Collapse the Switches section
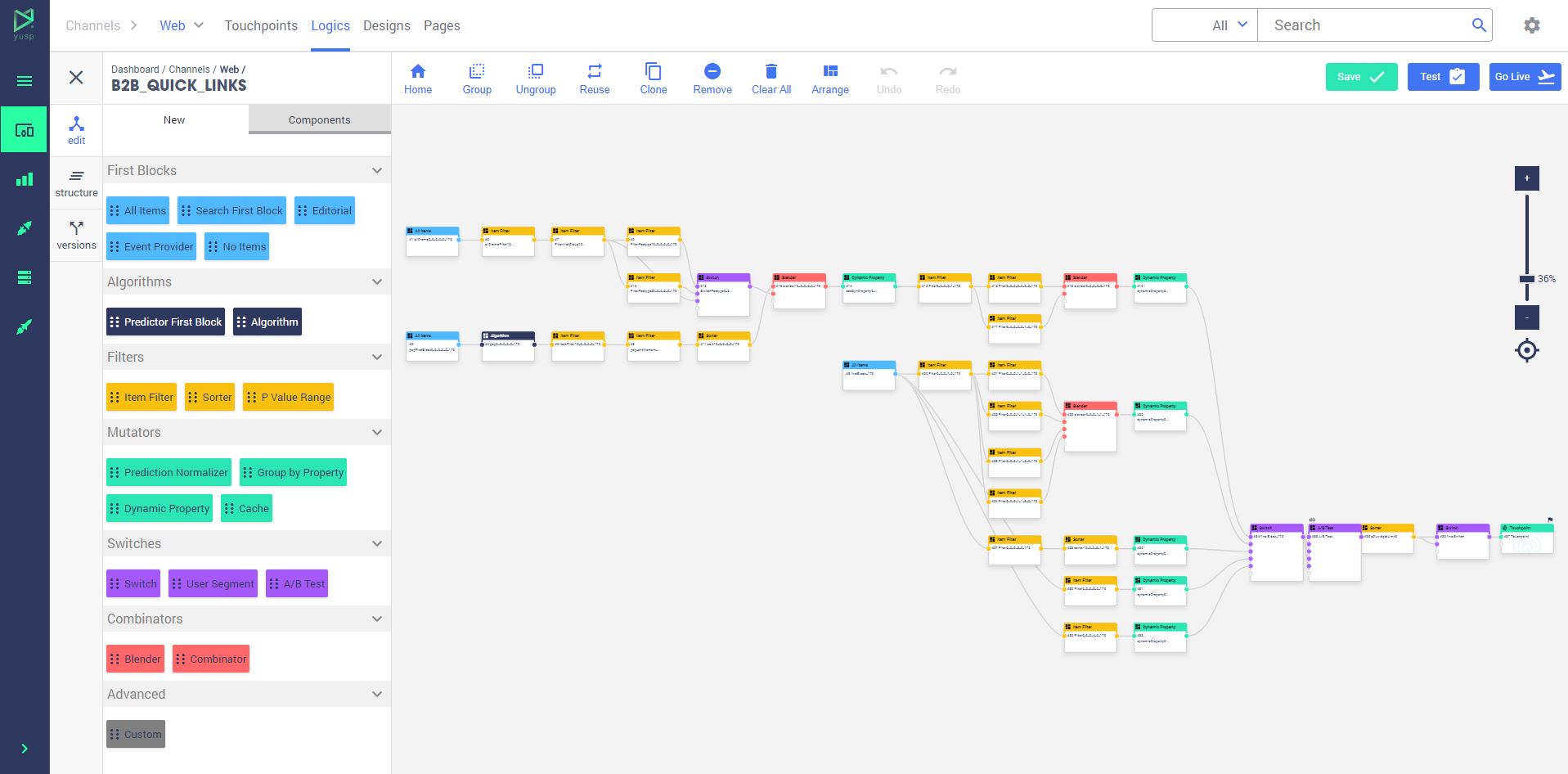 coord(377,543)
